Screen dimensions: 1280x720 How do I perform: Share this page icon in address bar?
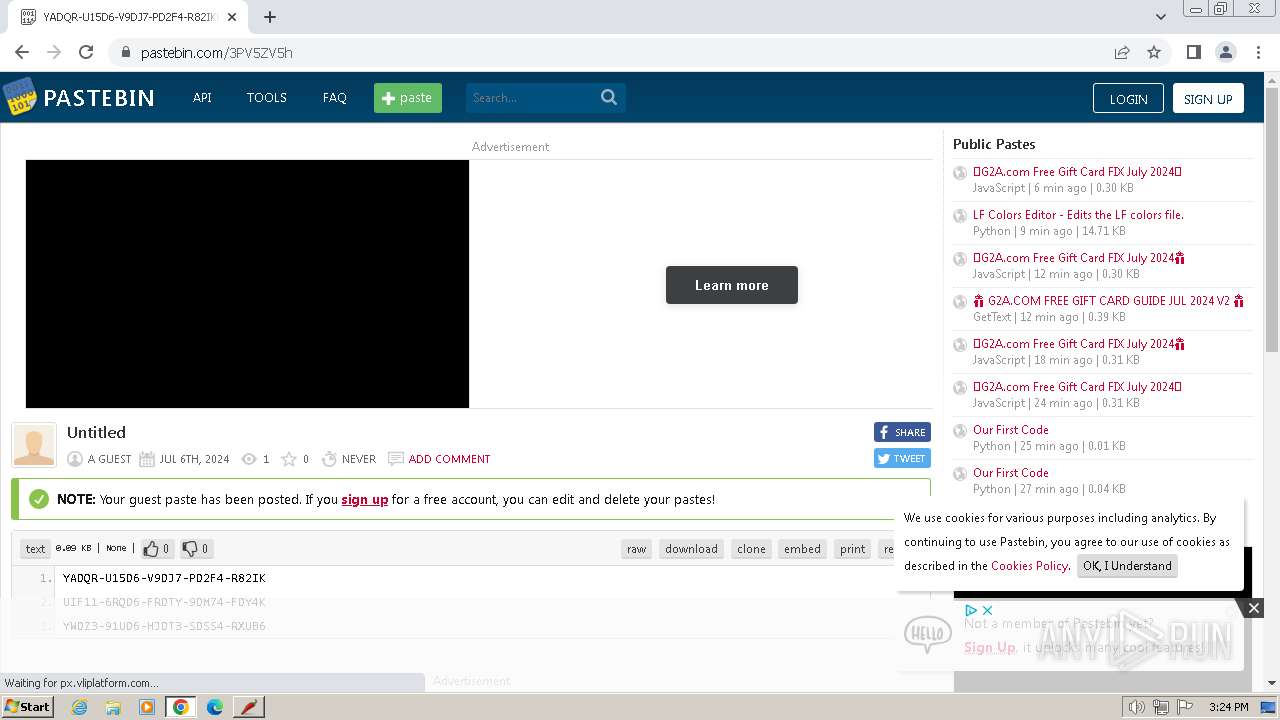[1122, 52]
